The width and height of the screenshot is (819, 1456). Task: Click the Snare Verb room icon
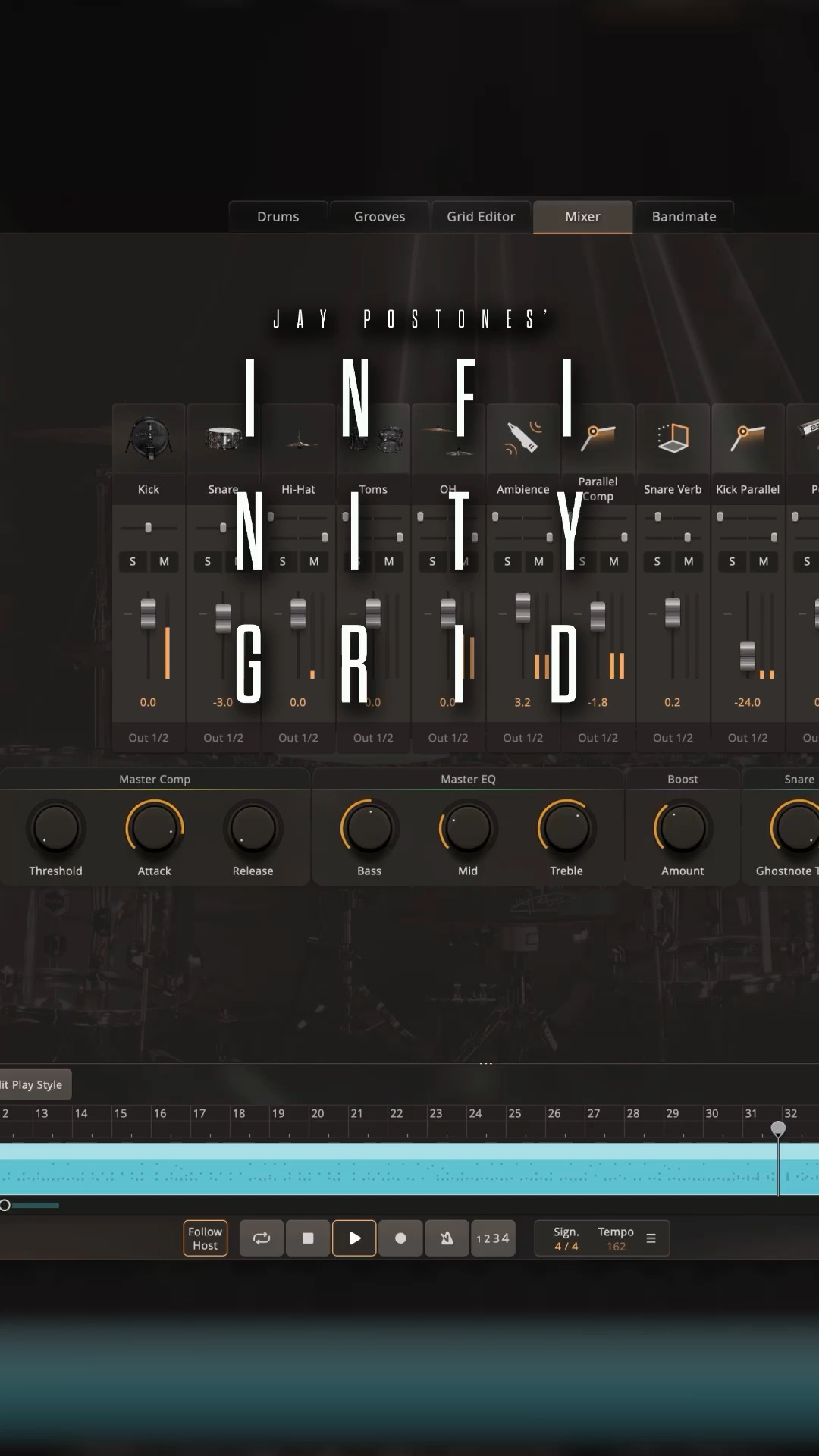[673, 438]
